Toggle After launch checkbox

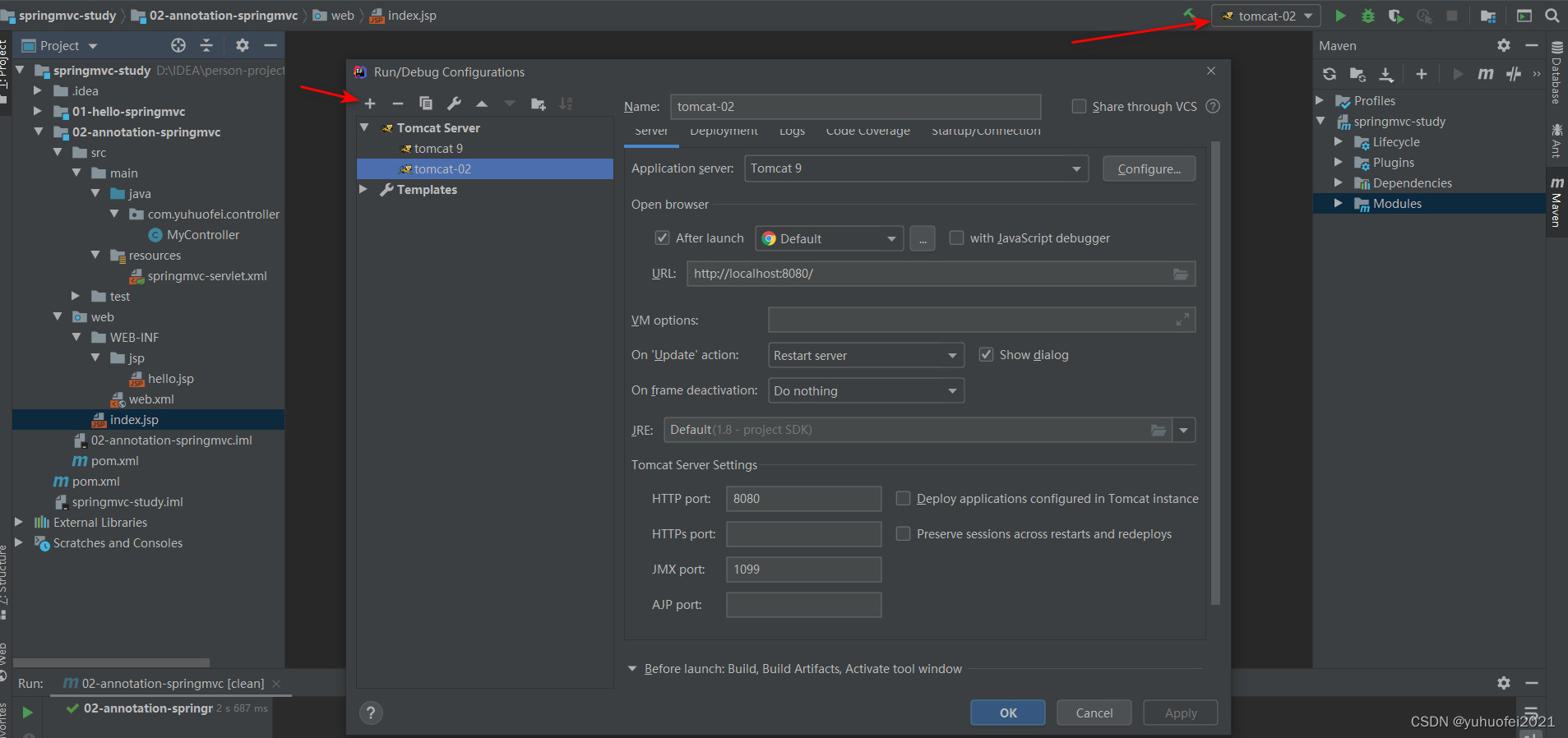pos(662,238)
